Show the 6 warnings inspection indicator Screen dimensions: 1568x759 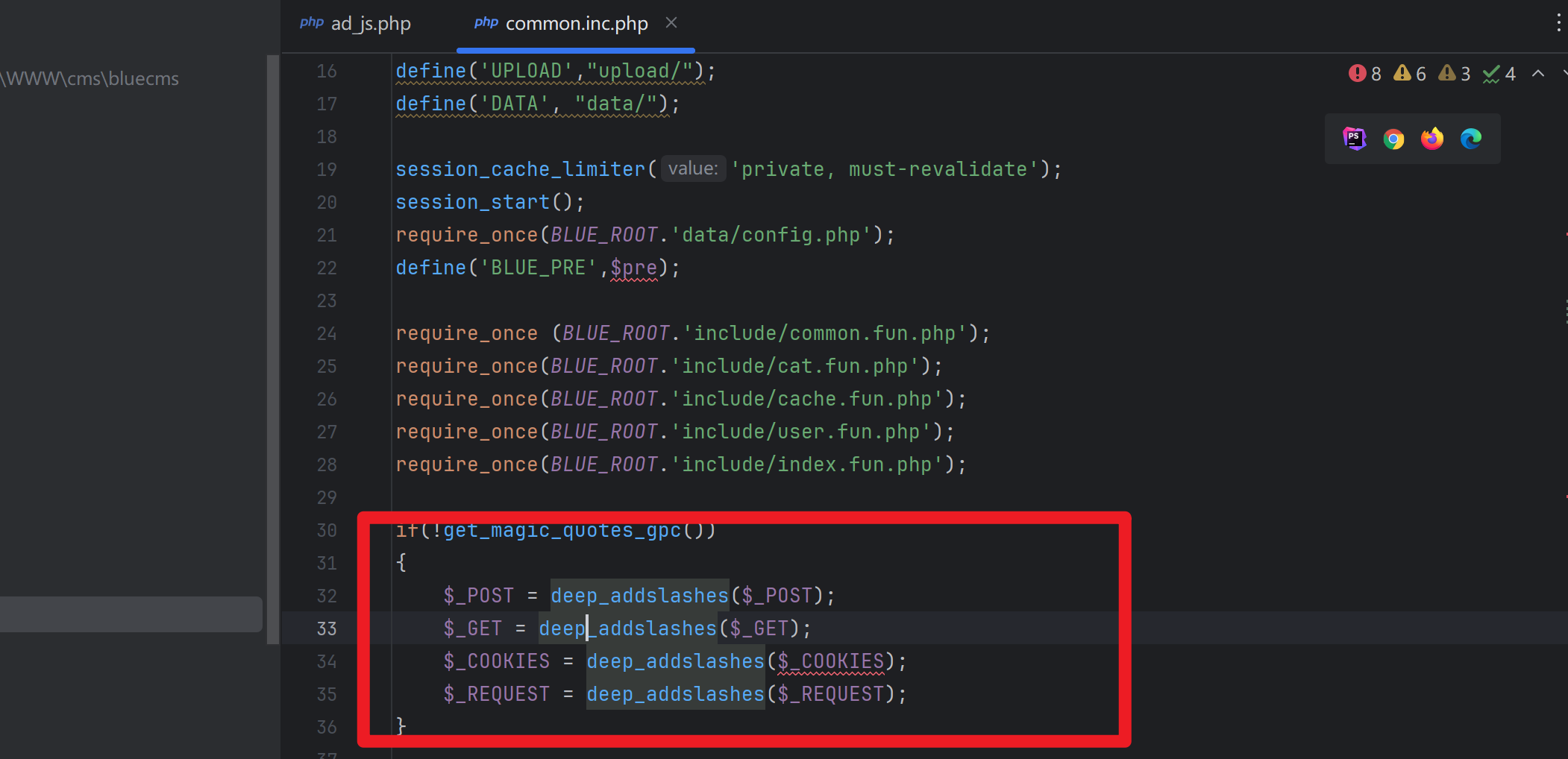(x=1410, y=73)
